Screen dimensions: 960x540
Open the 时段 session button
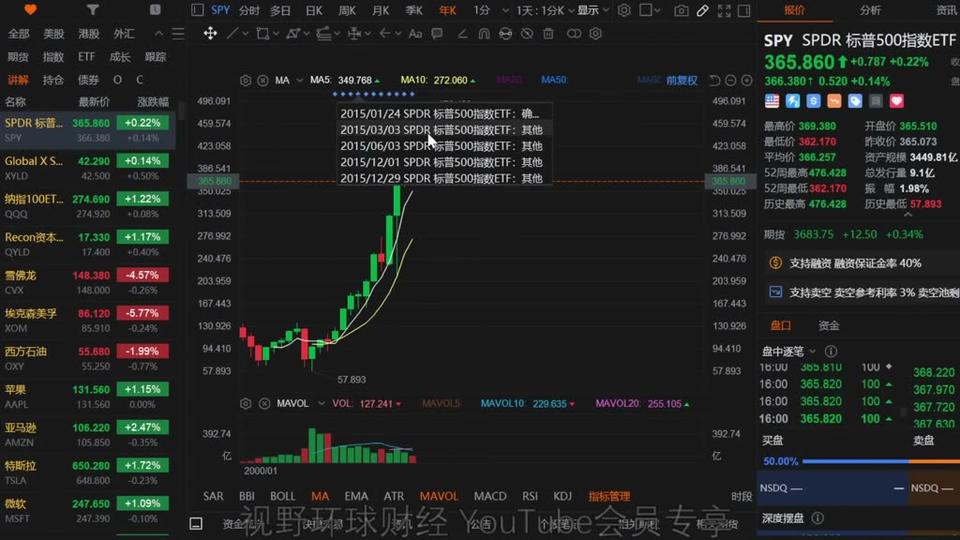[741, 496]
